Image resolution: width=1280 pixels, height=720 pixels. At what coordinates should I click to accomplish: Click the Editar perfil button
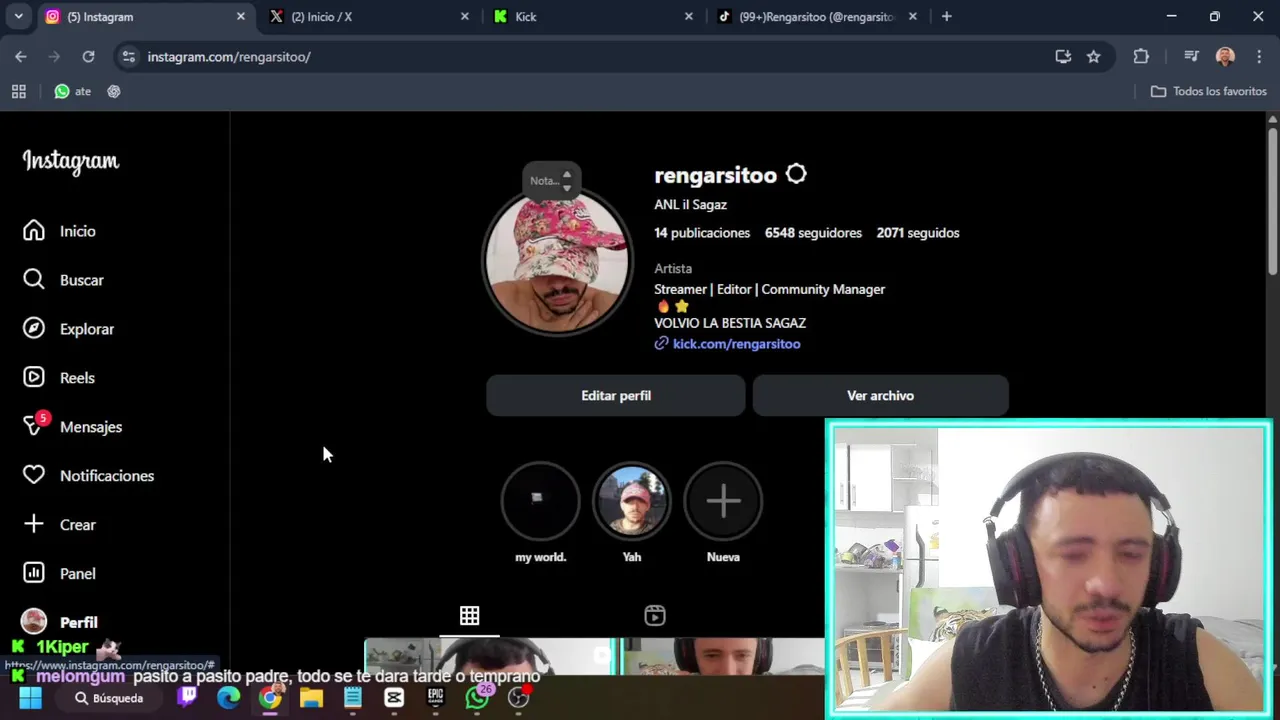coord(616,396)
